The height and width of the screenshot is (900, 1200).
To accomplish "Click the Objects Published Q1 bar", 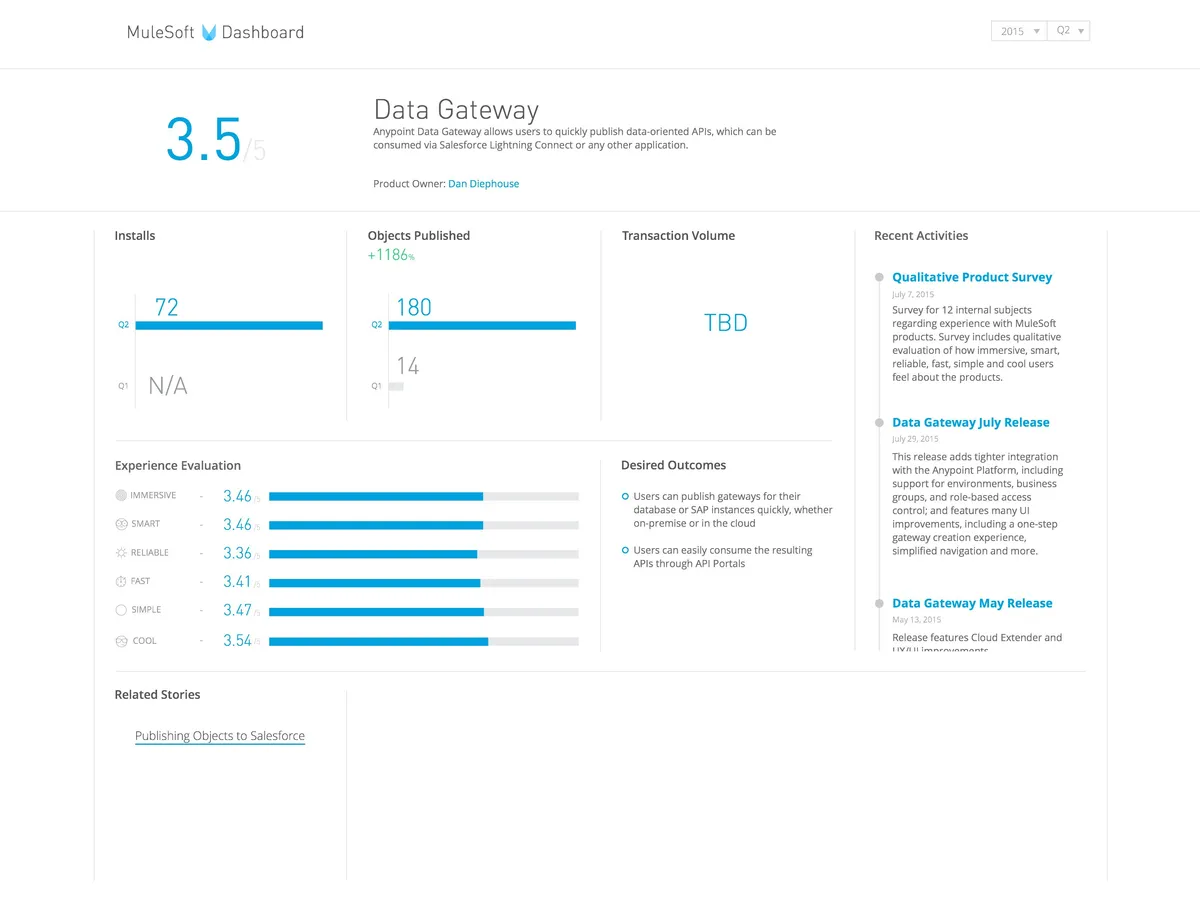I will click(x=396, y=386).
